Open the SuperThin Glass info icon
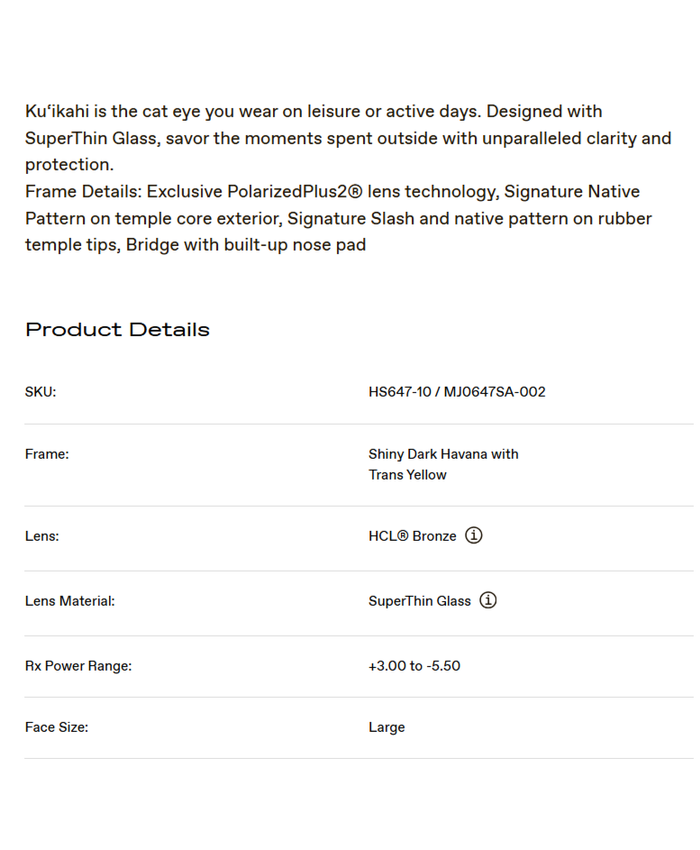 [x=488, y=601]
